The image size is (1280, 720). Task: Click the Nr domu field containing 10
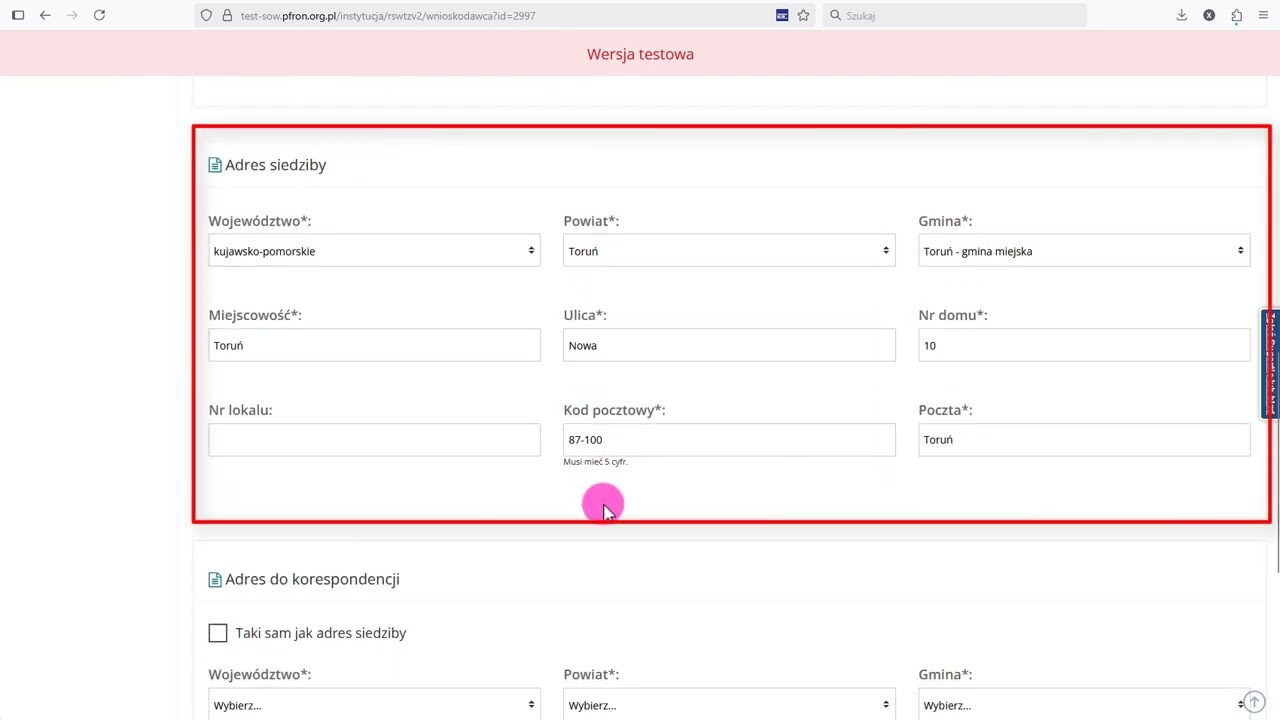(1084, 345)
